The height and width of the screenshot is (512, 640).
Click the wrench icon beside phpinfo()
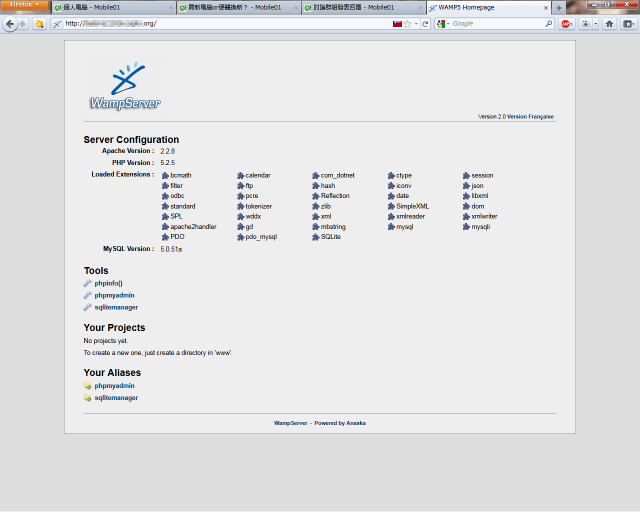coord(87,283)
